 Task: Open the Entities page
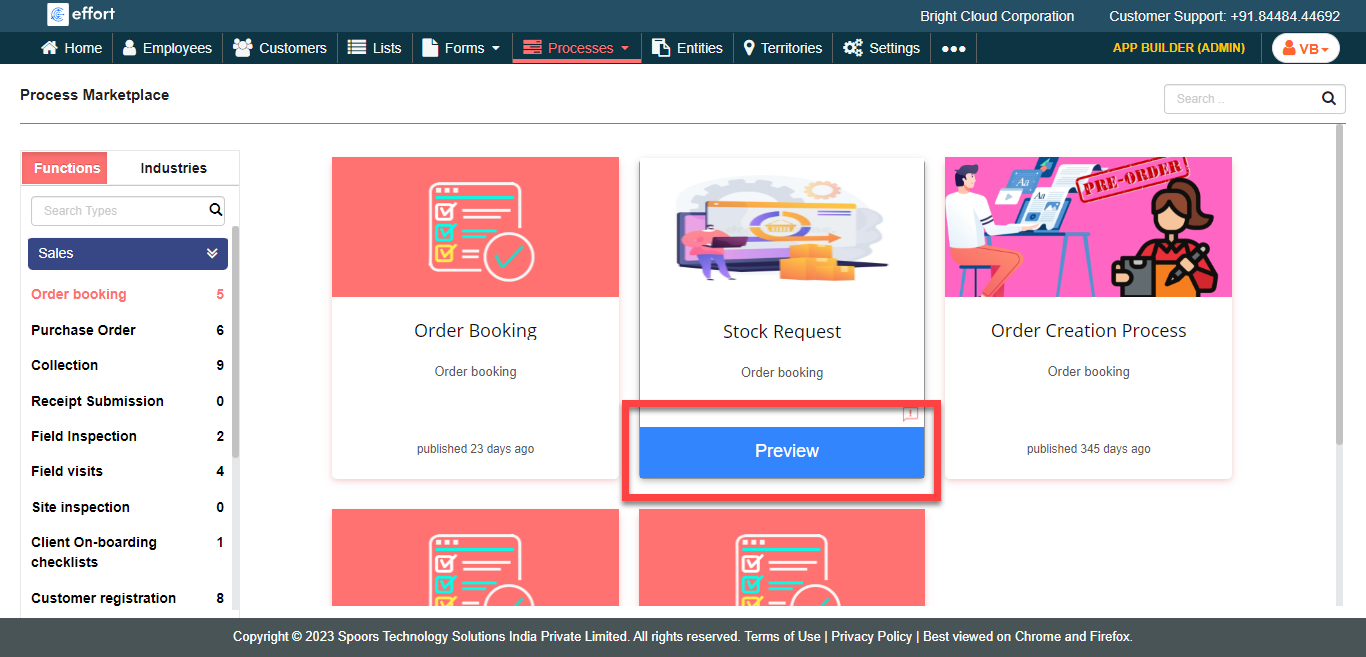click(687, 48)
